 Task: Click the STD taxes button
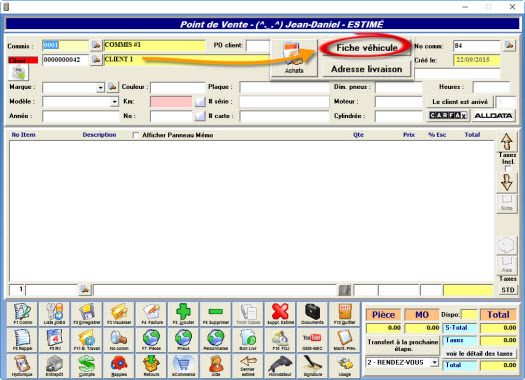[x=508, y=290]
